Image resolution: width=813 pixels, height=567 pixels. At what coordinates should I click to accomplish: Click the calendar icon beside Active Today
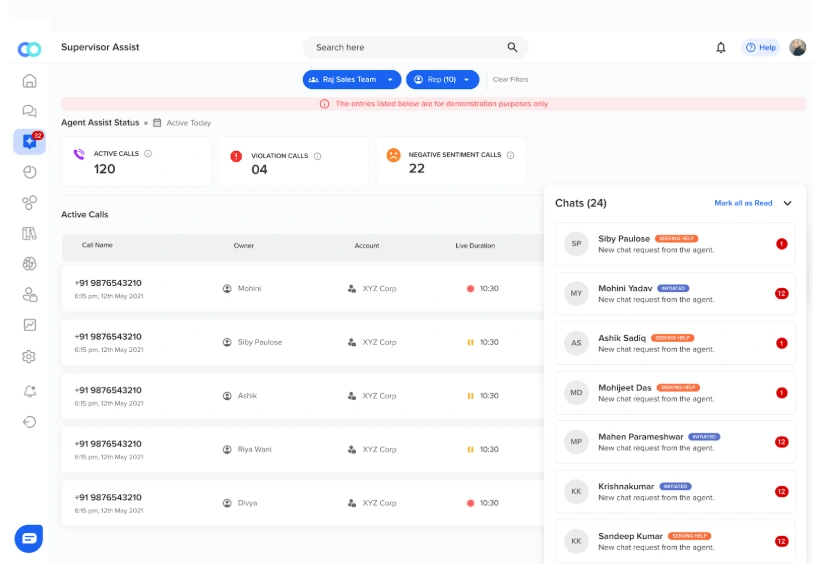[157, 123]
